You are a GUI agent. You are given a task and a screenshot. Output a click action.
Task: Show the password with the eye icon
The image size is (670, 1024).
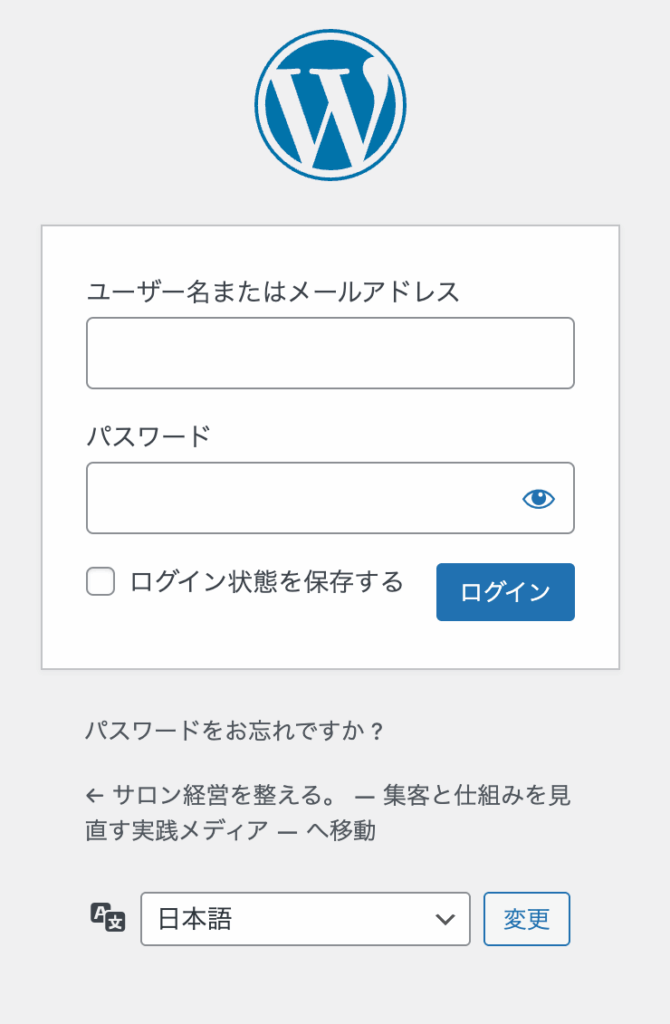click(538, 498)
